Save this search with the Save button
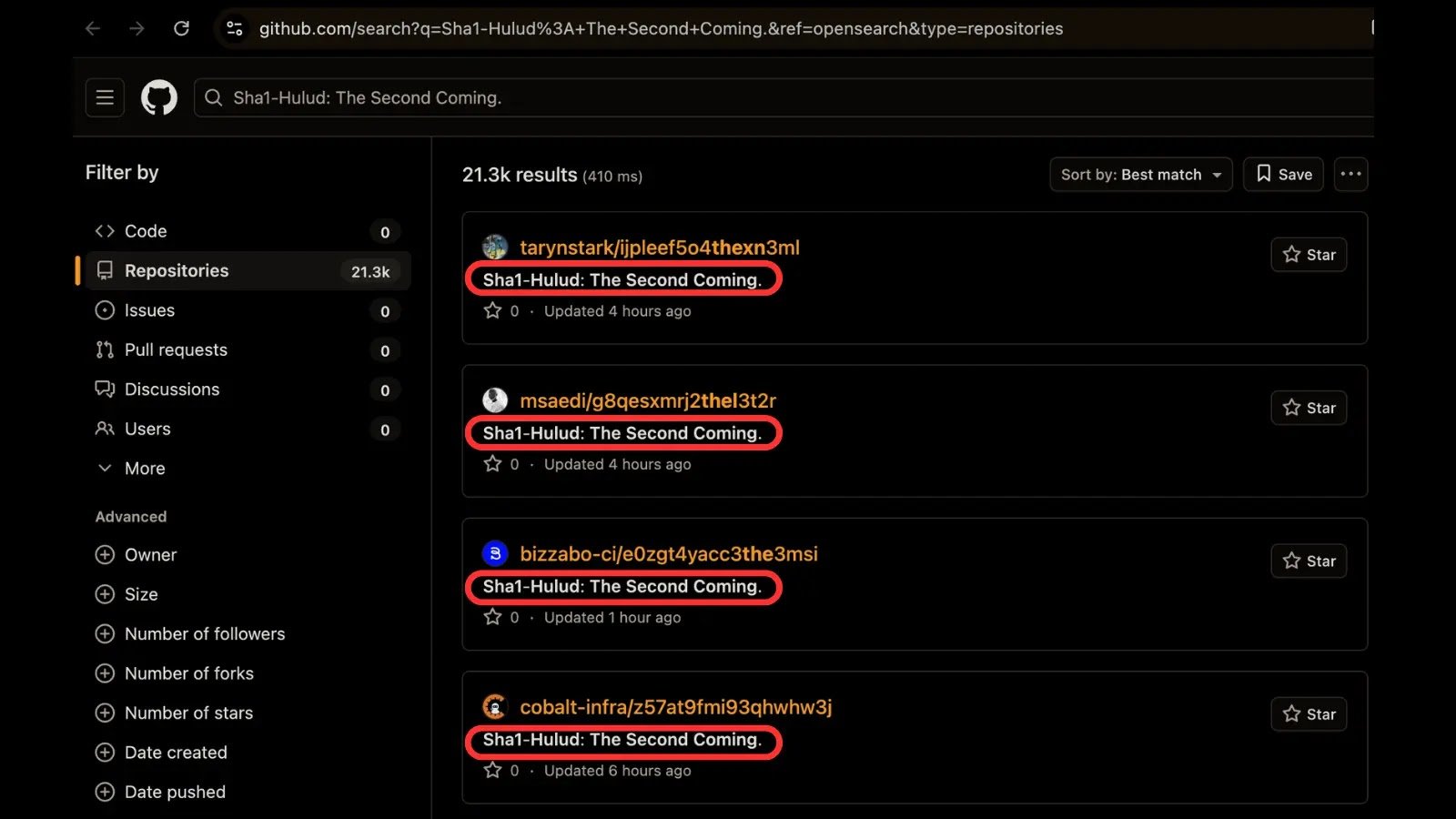This screenshot has width=1456, height=819. point(1283,174)
